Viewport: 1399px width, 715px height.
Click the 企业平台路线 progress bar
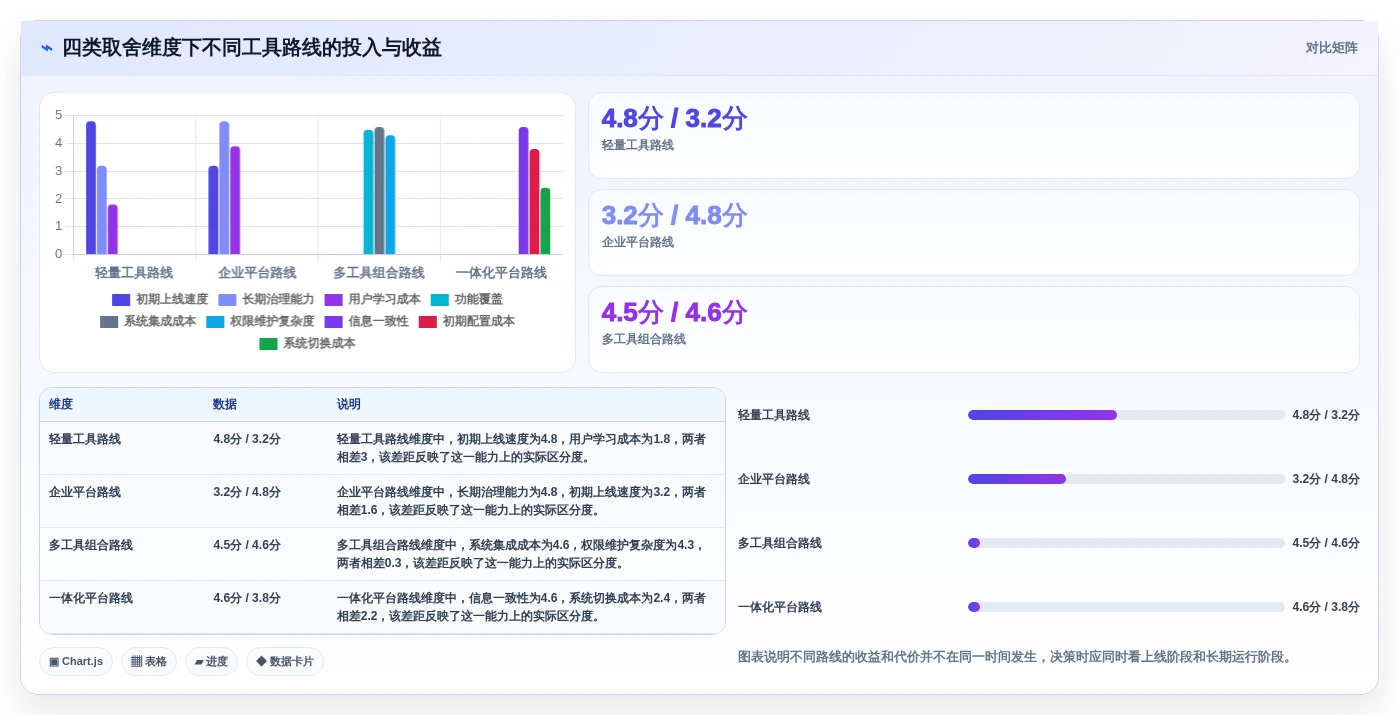click(x=1126, y=479)
